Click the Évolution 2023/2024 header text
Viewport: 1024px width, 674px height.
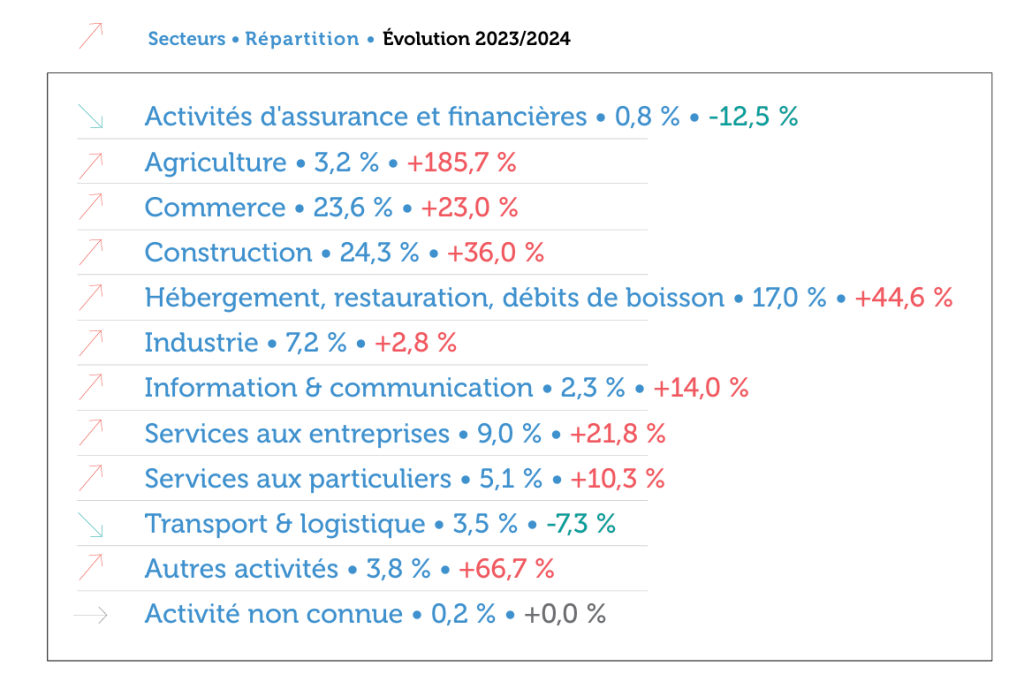pos(477,39)
